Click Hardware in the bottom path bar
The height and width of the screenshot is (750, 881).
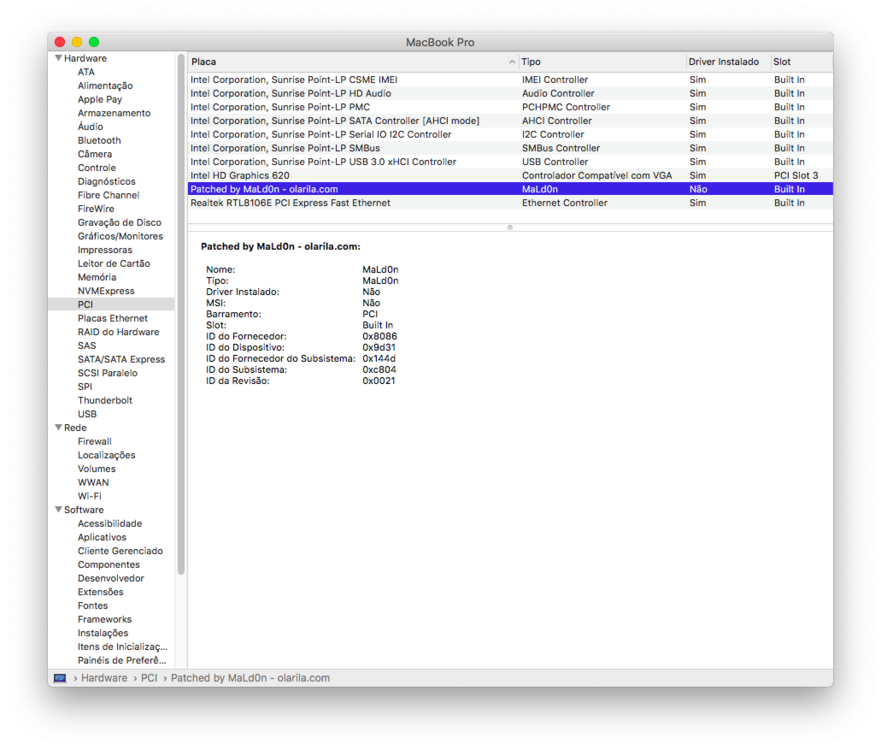tap(104, 678)
